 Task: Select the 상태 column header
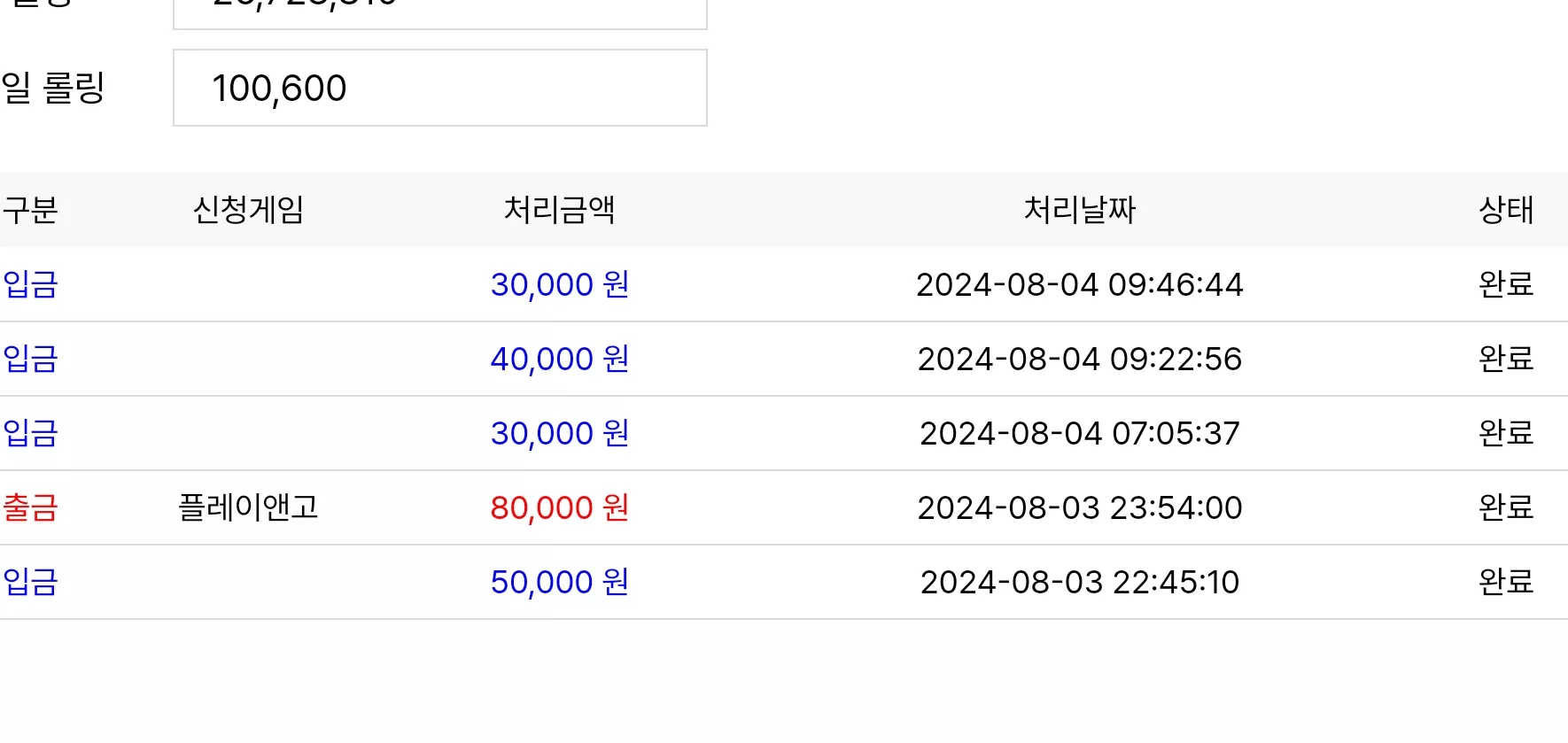(1506, 210)
